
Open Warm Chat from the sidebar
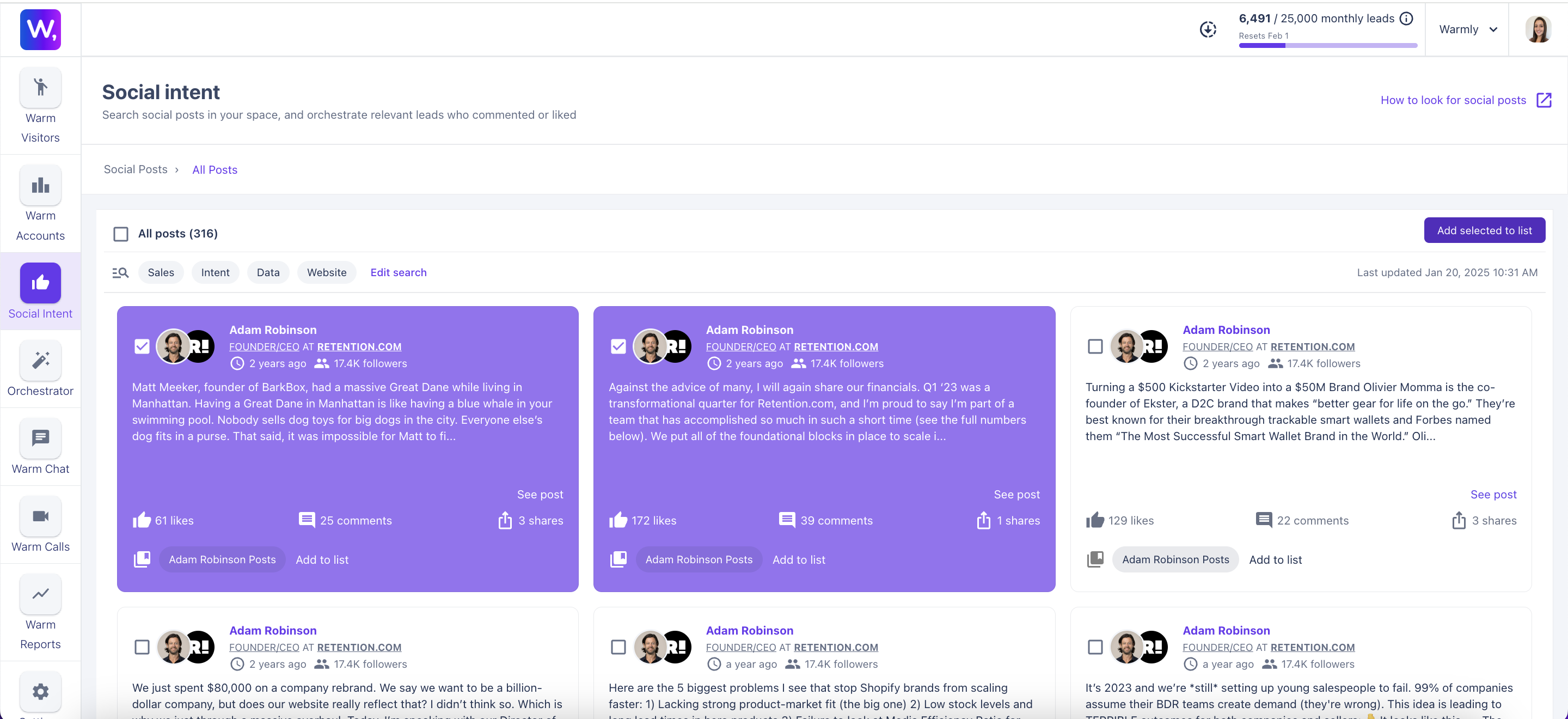[40, 447]
